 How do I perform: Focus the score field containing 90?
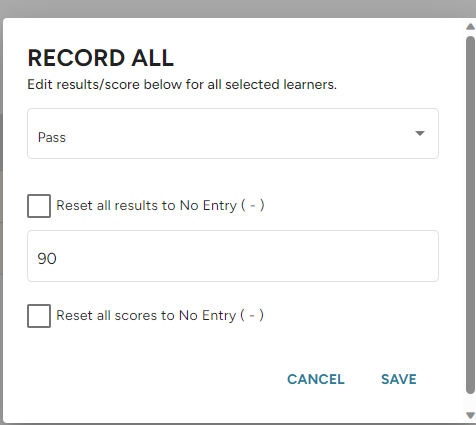(x=233, y=256)
